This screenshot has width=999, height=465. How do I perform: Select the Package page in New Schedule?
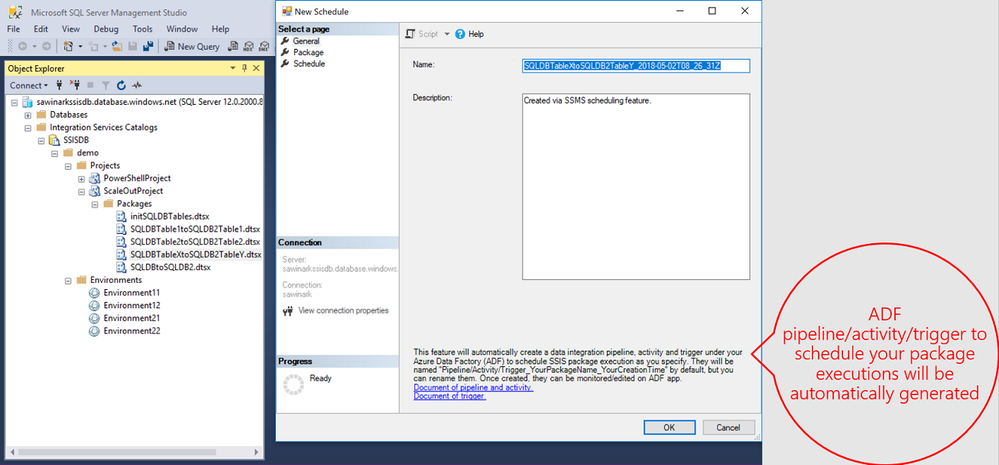click(x=308, y=52)
